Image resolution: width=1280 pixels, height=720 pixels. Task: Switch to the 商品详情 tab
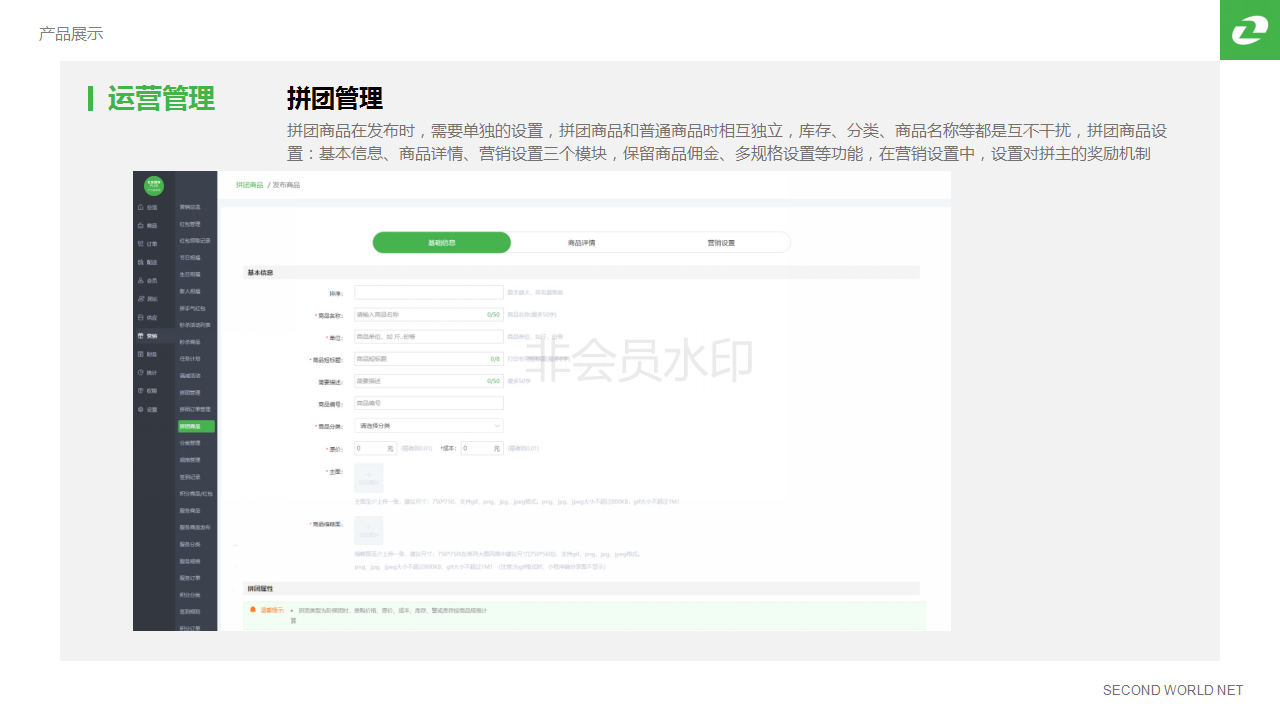click(x=581, y=243)
